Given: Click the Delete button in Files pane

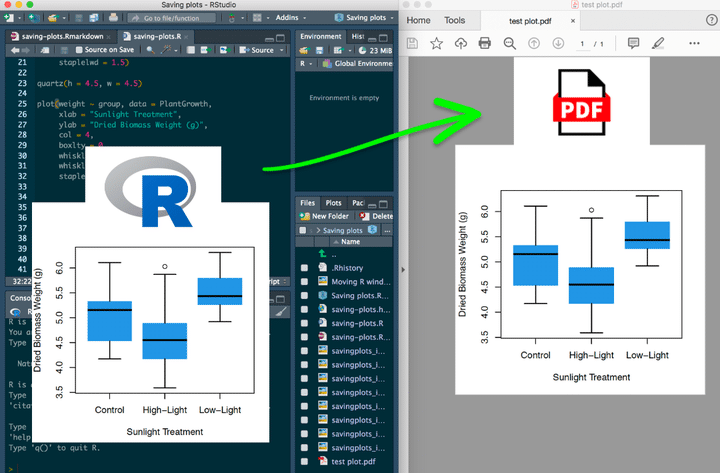Looking at the screenshot, I should (x=378, y=216).
